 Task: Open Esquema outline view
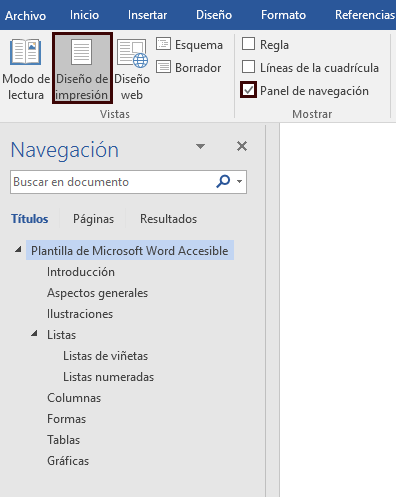189,45
